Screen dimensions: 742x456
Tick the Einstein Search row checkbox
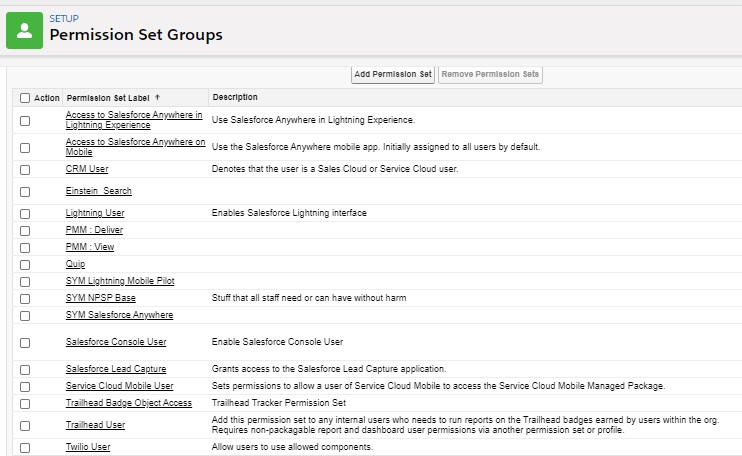25,192
